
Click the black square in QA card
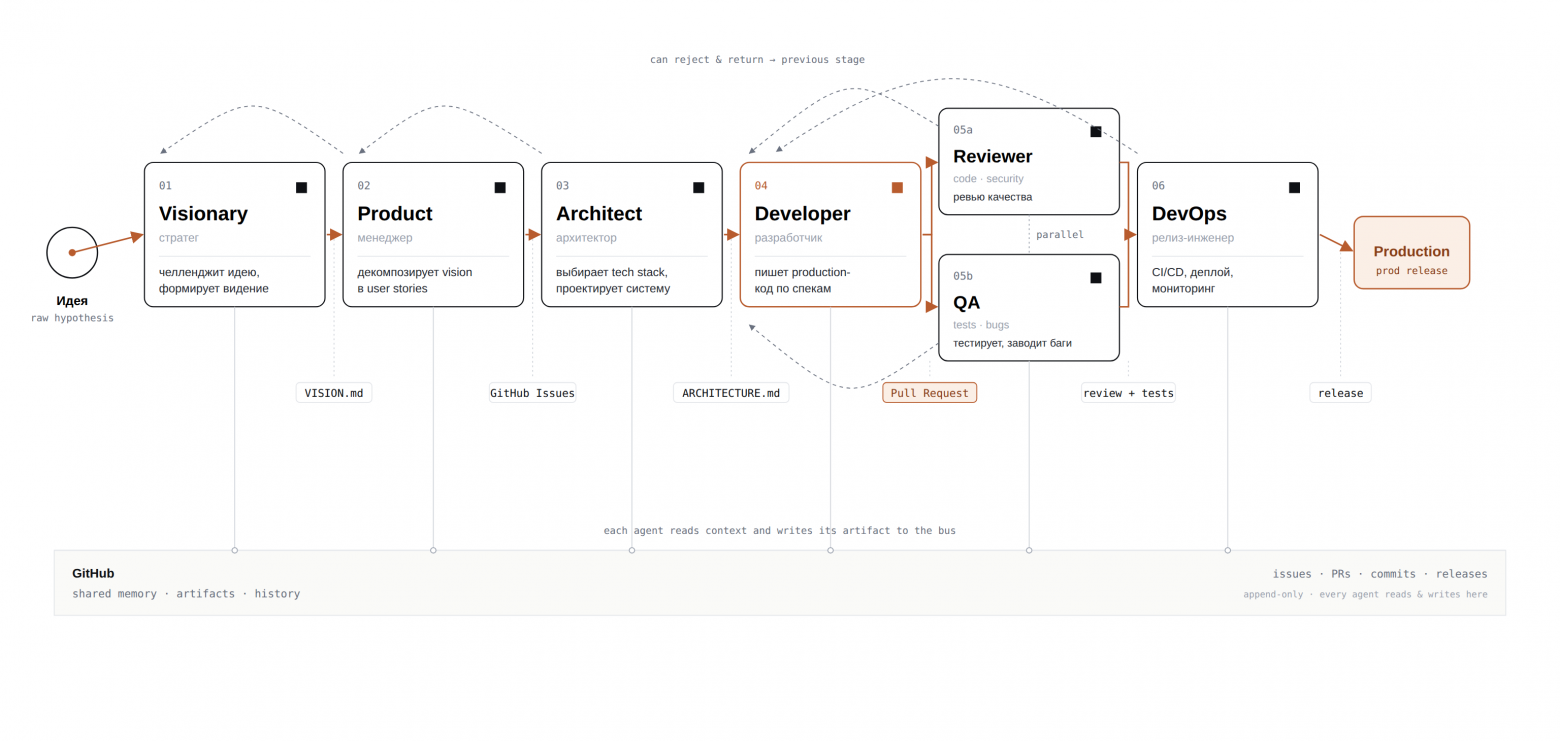(1095, 277)
